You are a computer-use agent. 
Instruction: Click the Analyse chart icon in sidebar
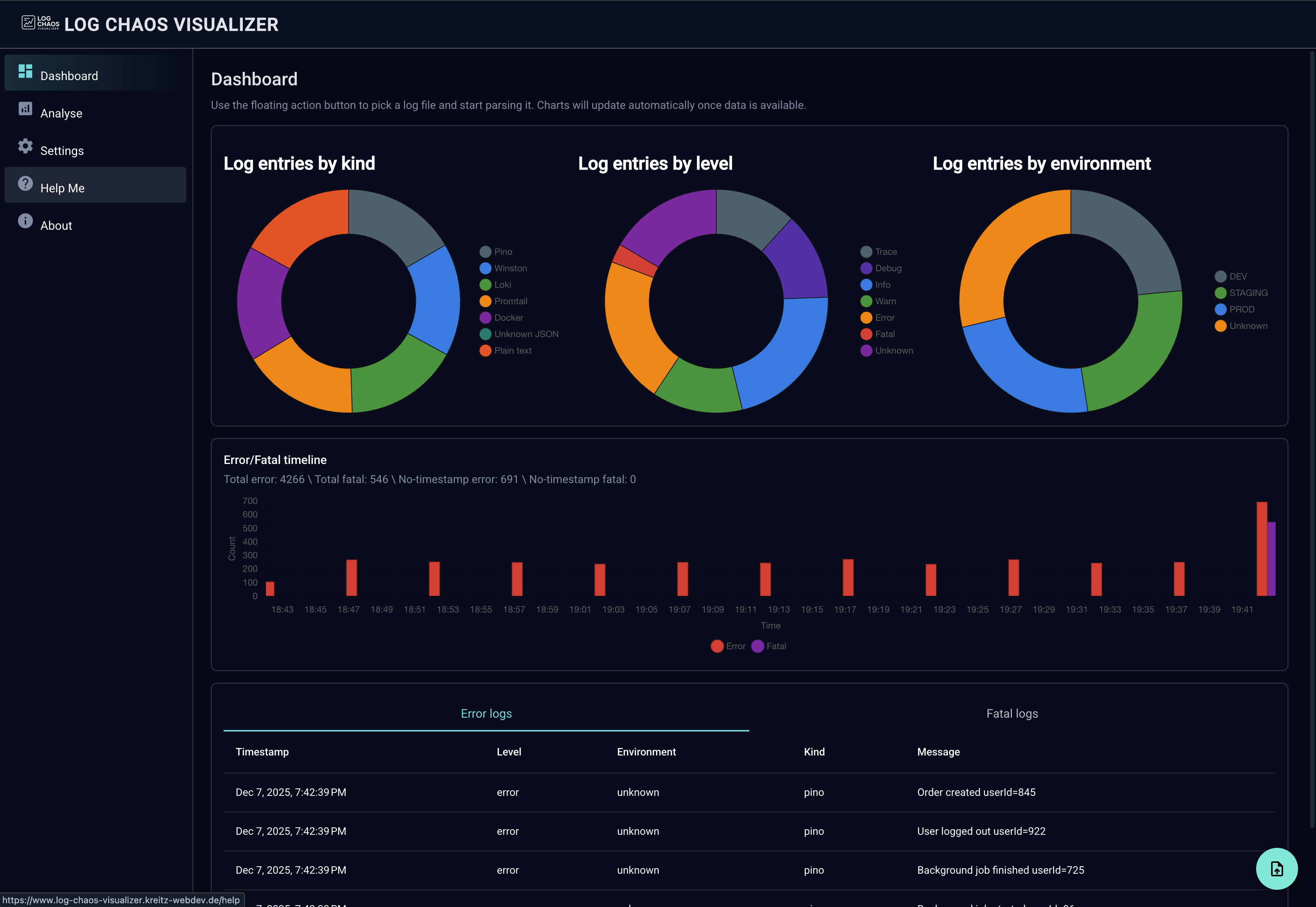coord(25,109)
